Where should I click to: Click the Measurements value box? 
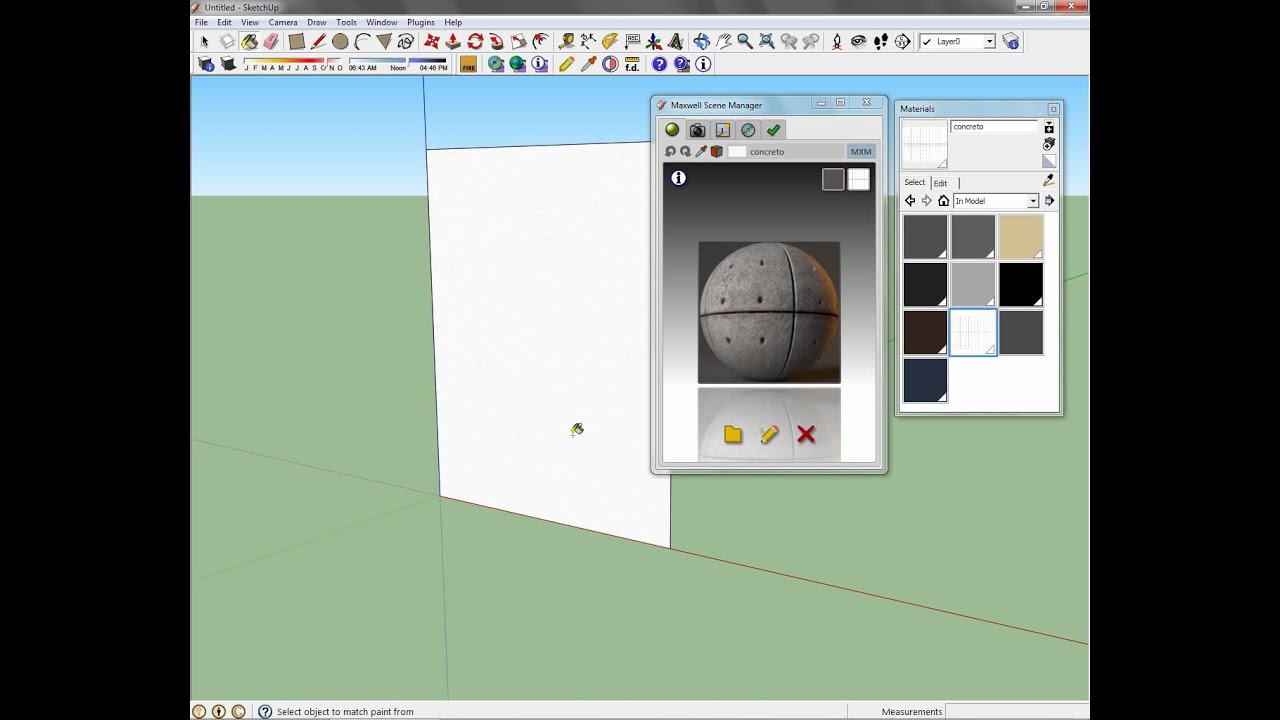pos(1016,712)
